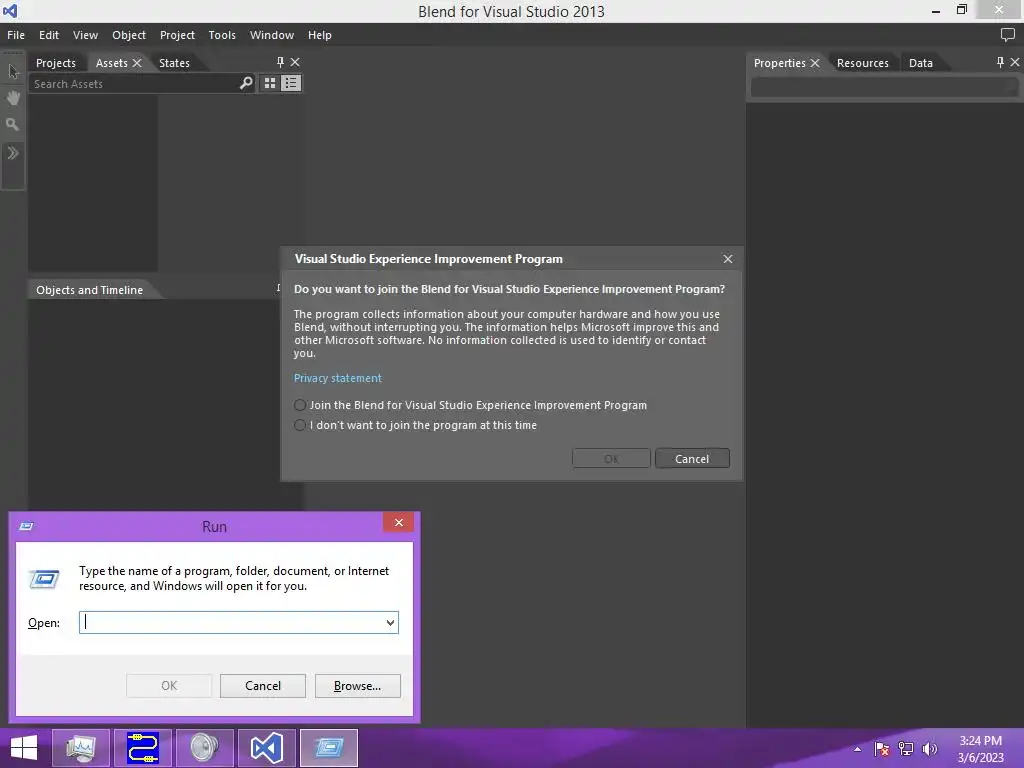Open the speaker application on taskbar
Screen dimensions: 1024x768
[204, 748]
